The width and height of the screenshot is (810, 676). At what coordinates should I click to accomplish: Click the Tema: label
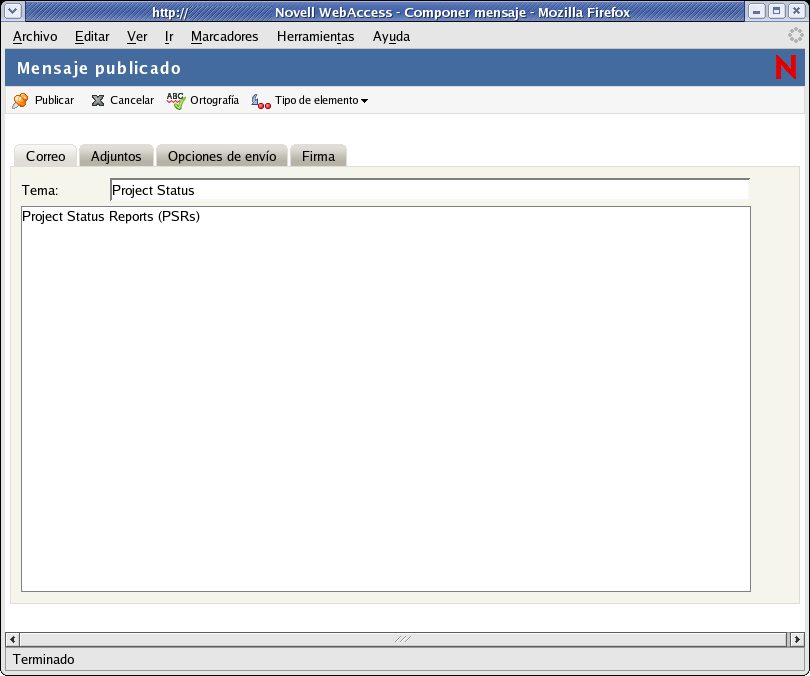(40, 191)
